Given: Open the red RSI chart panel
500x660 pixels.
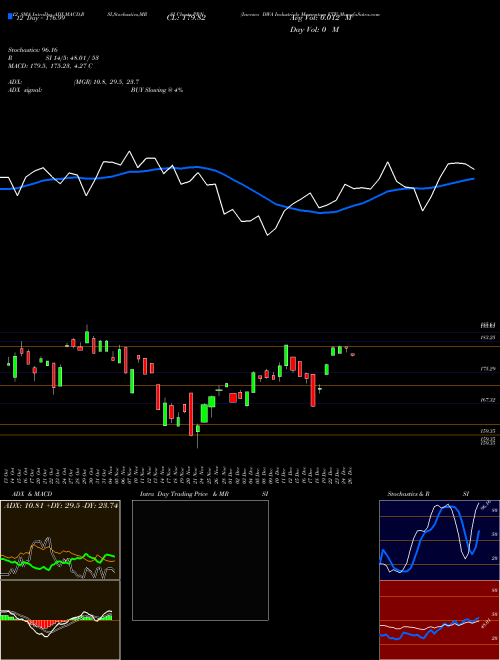Looking at the screenshot, I should click(439, 620).
